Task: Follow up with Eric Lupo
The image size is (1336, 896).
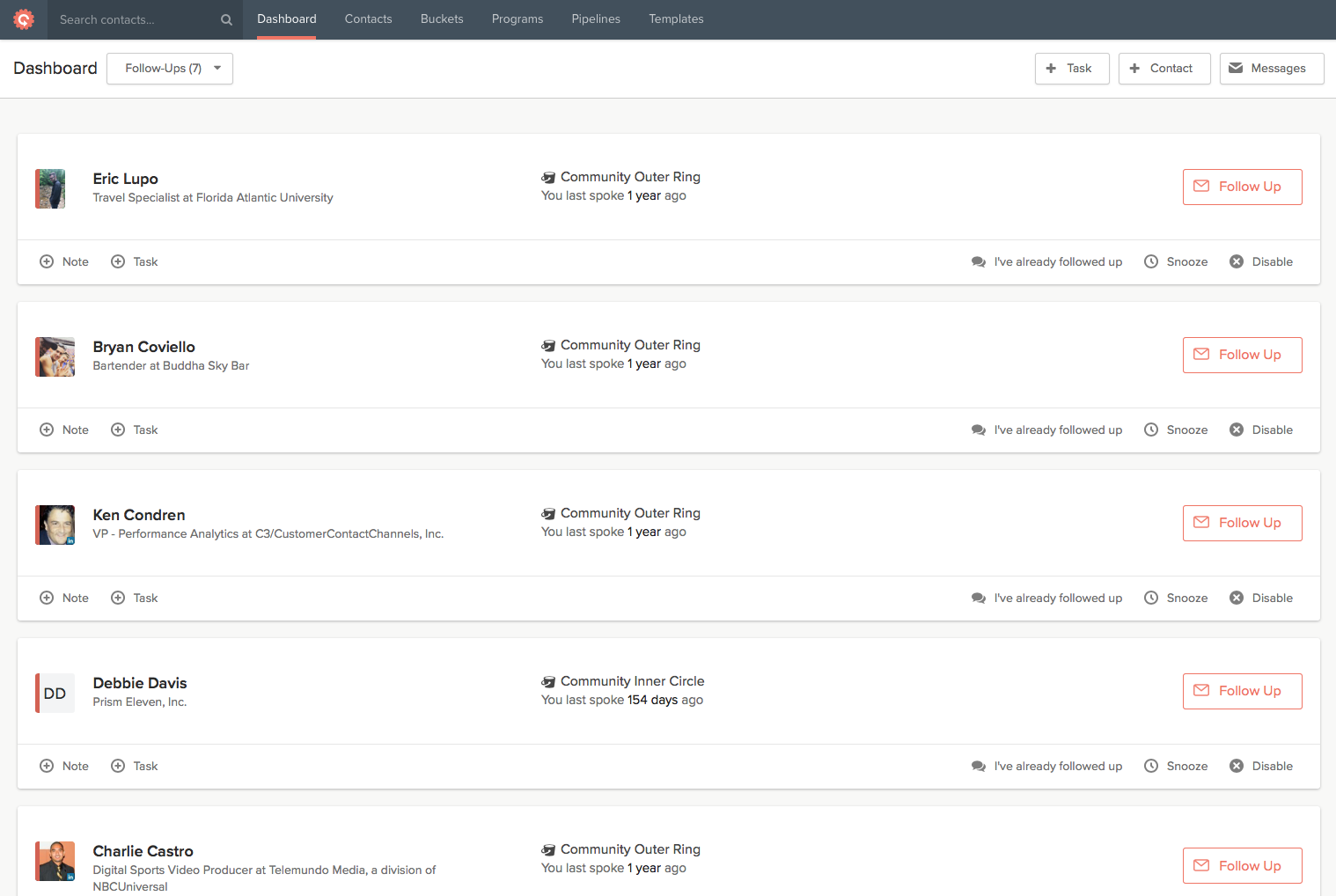Action: 1243,187
